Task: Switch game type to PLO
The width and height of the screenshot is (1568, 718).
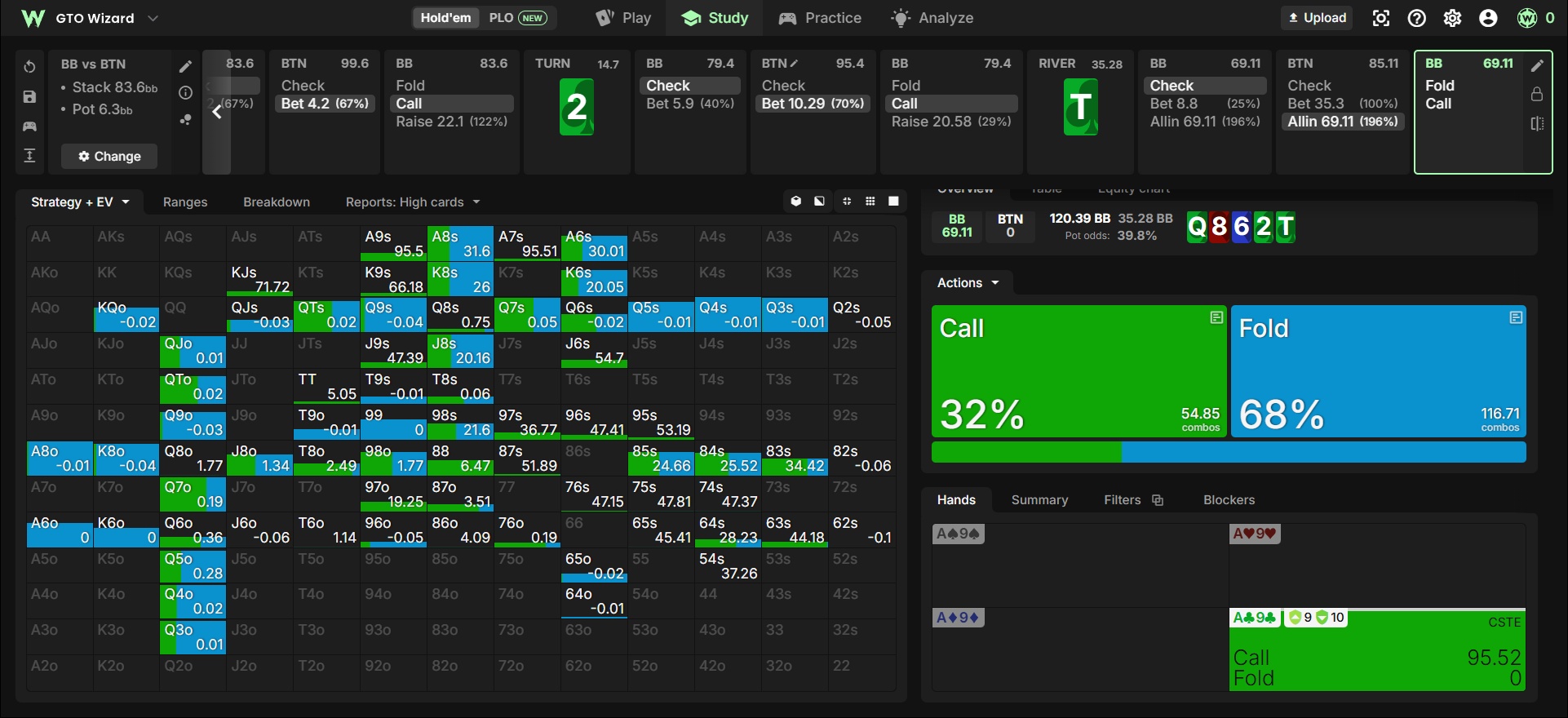Action: (517, 18)
